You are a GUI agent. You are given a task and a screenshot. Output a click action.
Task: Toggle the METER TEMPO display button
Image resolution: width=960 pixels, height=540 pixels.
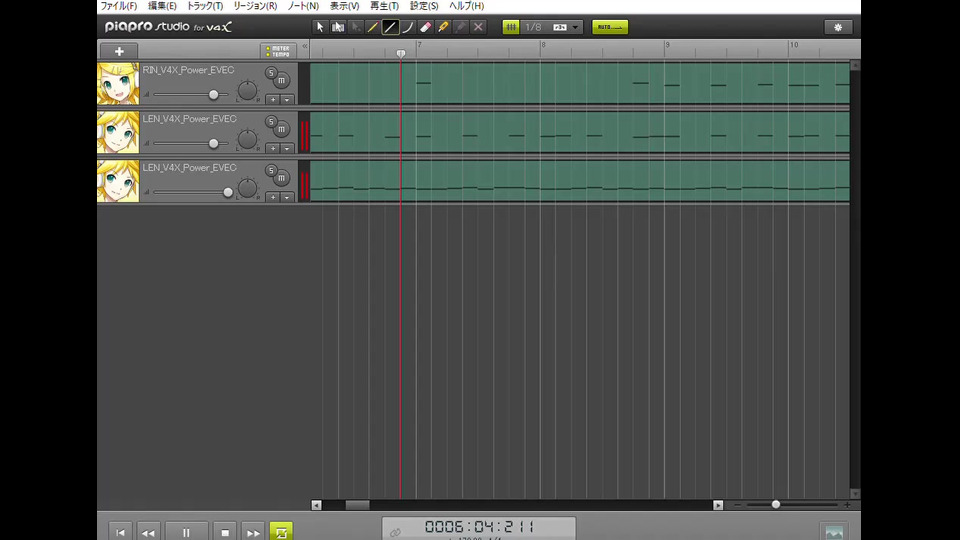pos(278,51)
